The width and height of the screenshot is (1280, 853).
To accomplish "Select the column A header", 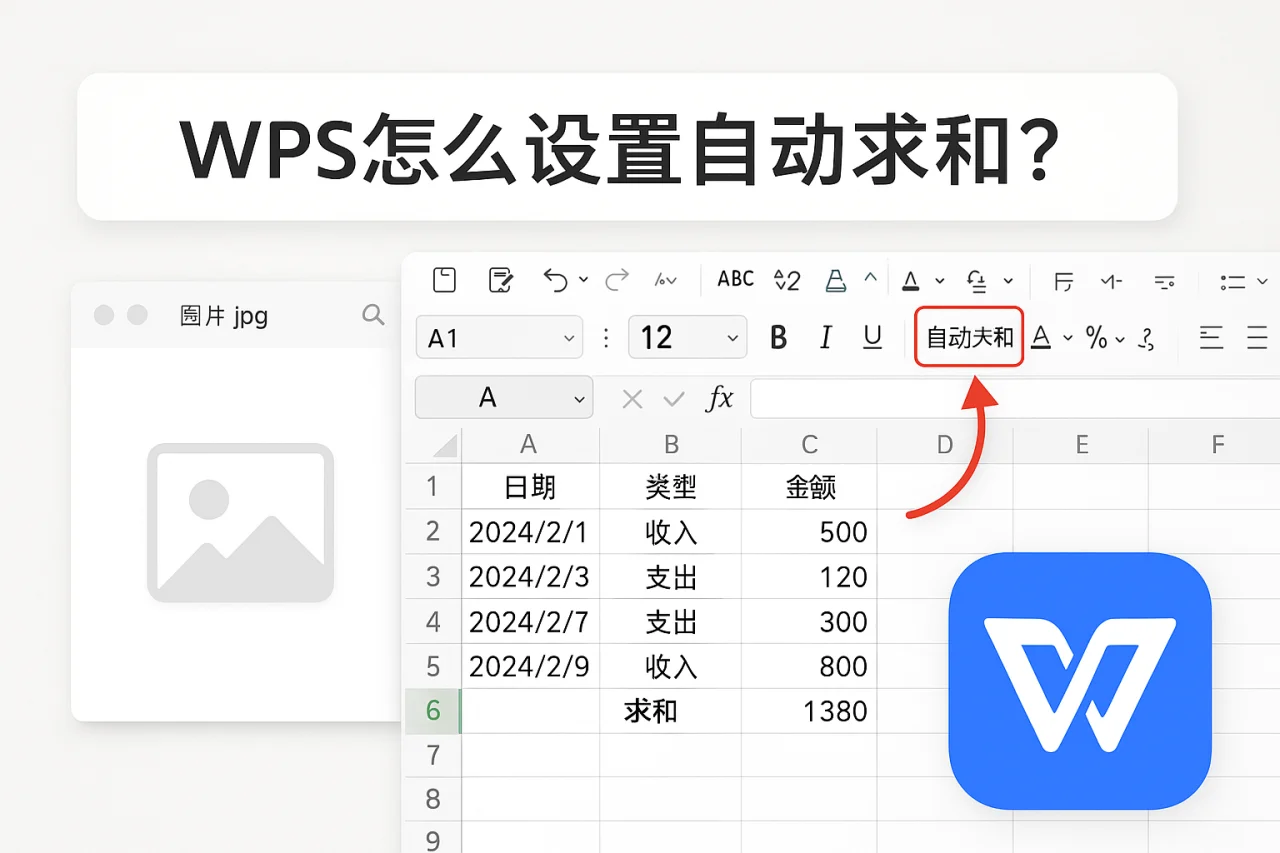I will tap(528, 444).
